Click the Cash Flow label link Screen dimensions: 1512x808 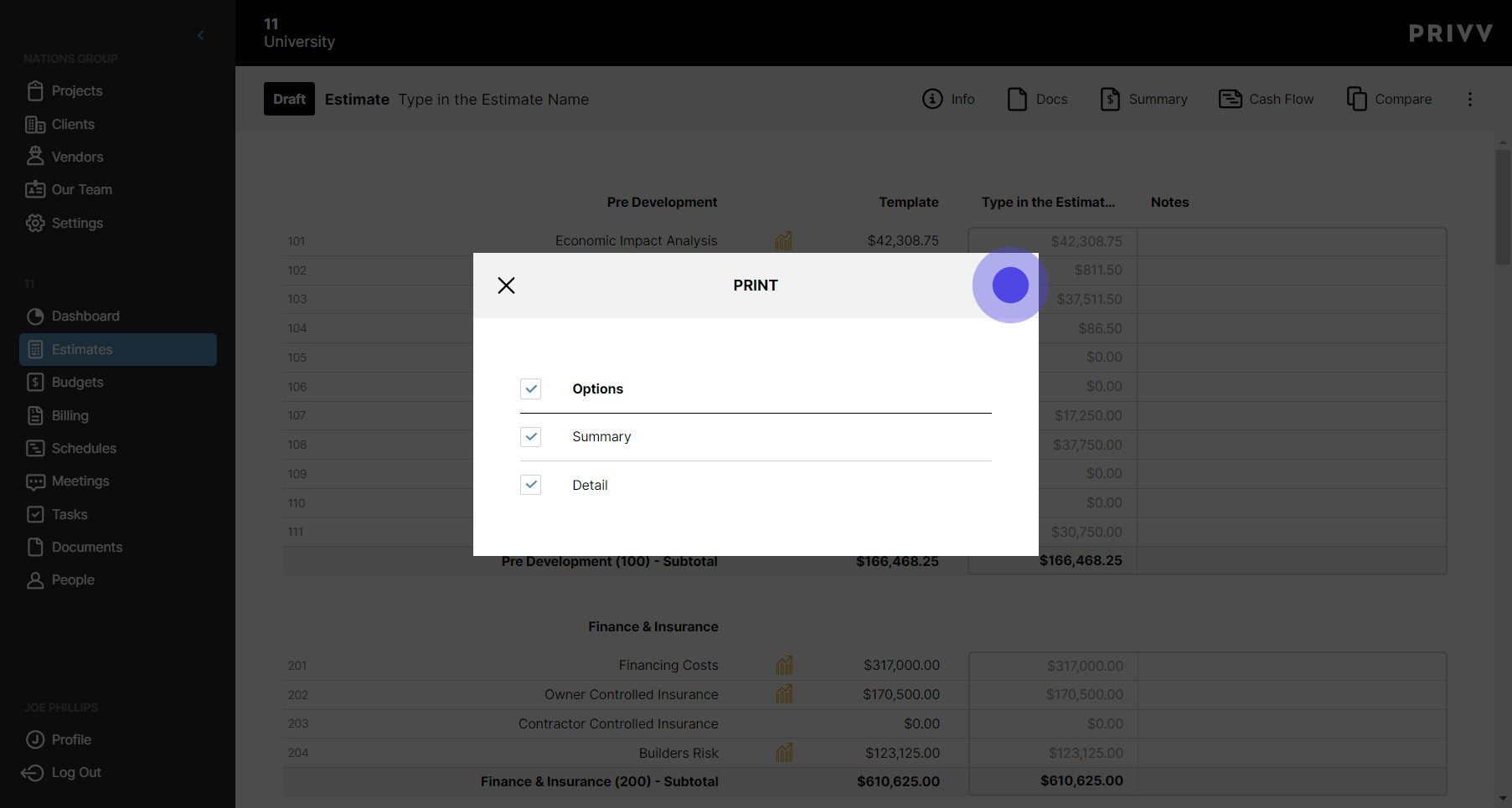(1281, 99)
